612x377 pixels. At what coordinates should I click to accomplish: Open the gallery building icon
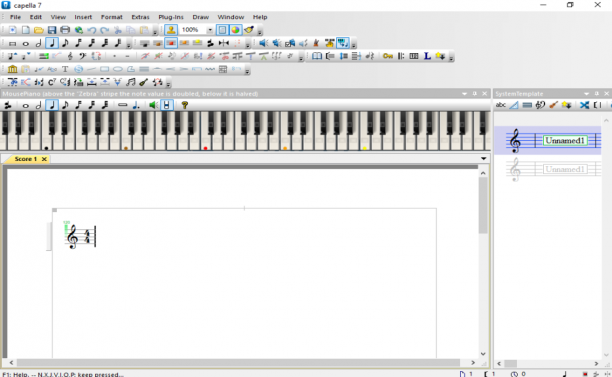(x=12, y=69)
